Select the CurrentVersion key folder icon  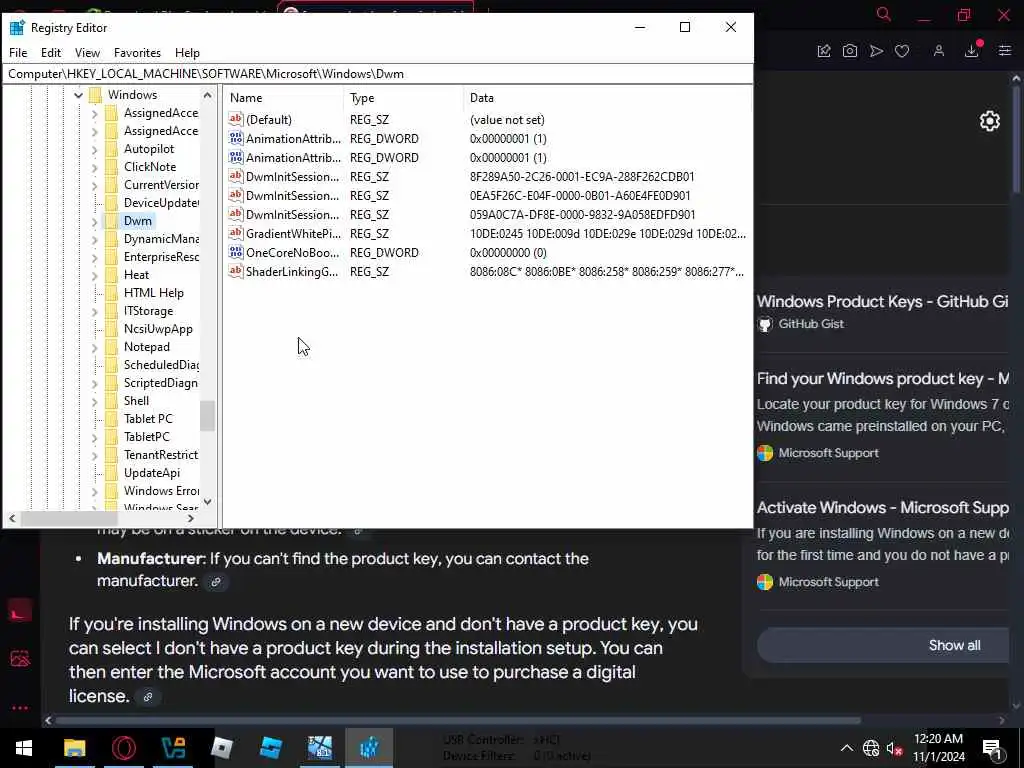tap(112, 185)
